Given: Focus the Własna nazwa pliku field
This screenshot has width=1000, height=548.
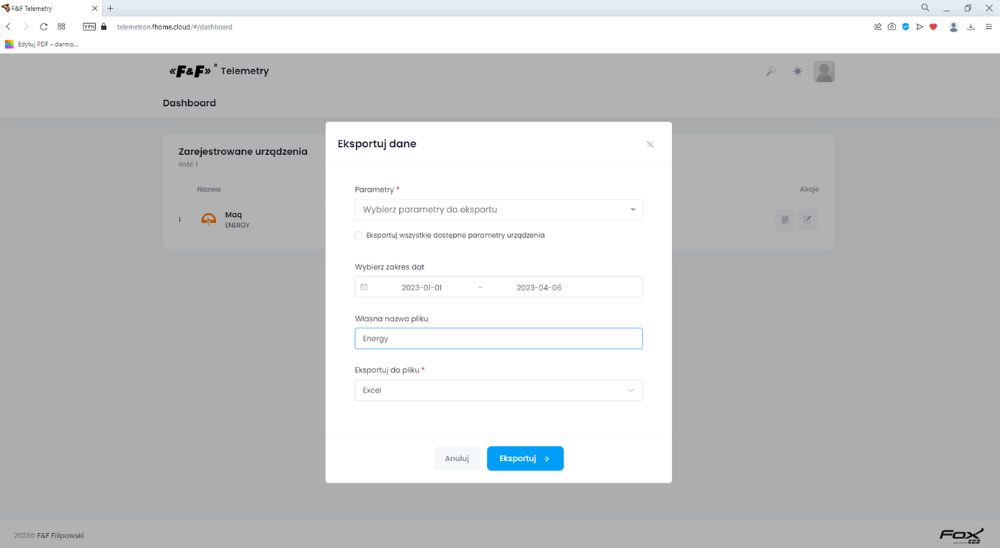Looking at the screenshot, I should [498, 339].
